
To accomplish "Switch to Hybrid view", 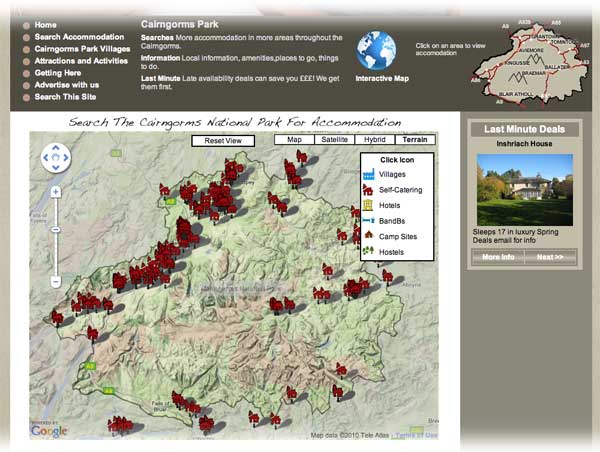I will (x=375, y=140).
